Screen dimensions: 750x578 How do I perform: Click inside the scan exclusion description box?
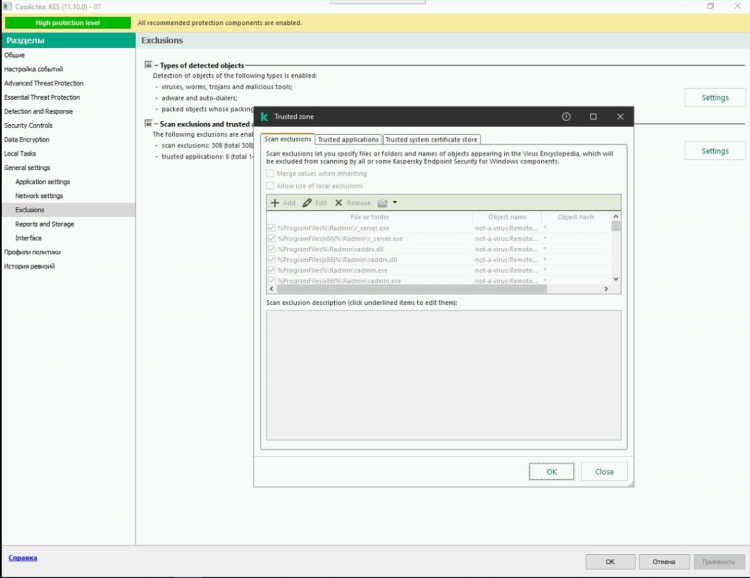[443, 375]
